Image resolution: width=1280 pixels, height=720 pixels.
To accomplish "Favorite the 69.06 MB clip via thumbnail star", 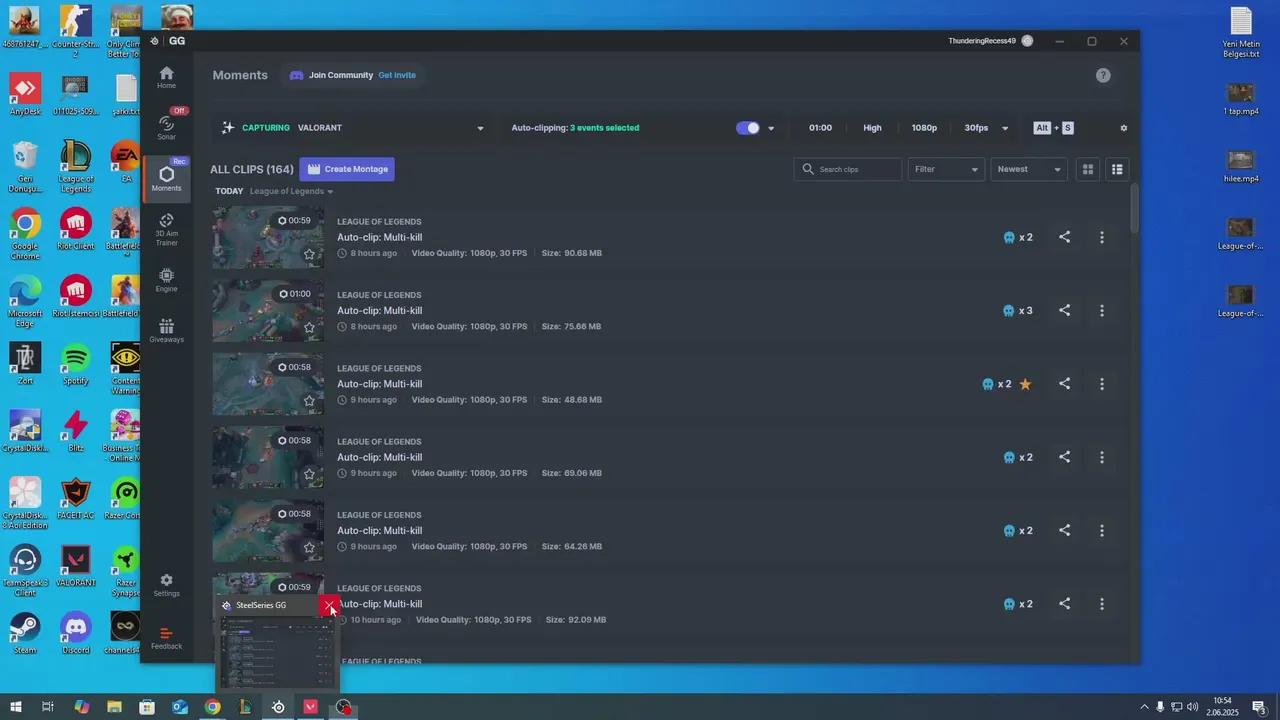I will [x=309, y=474].
